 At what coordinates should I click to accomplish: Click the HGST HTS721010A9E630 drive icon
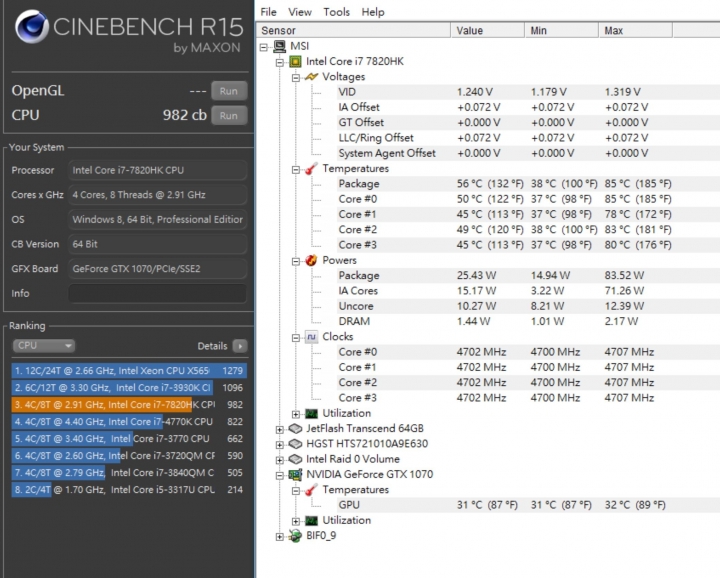295,444
